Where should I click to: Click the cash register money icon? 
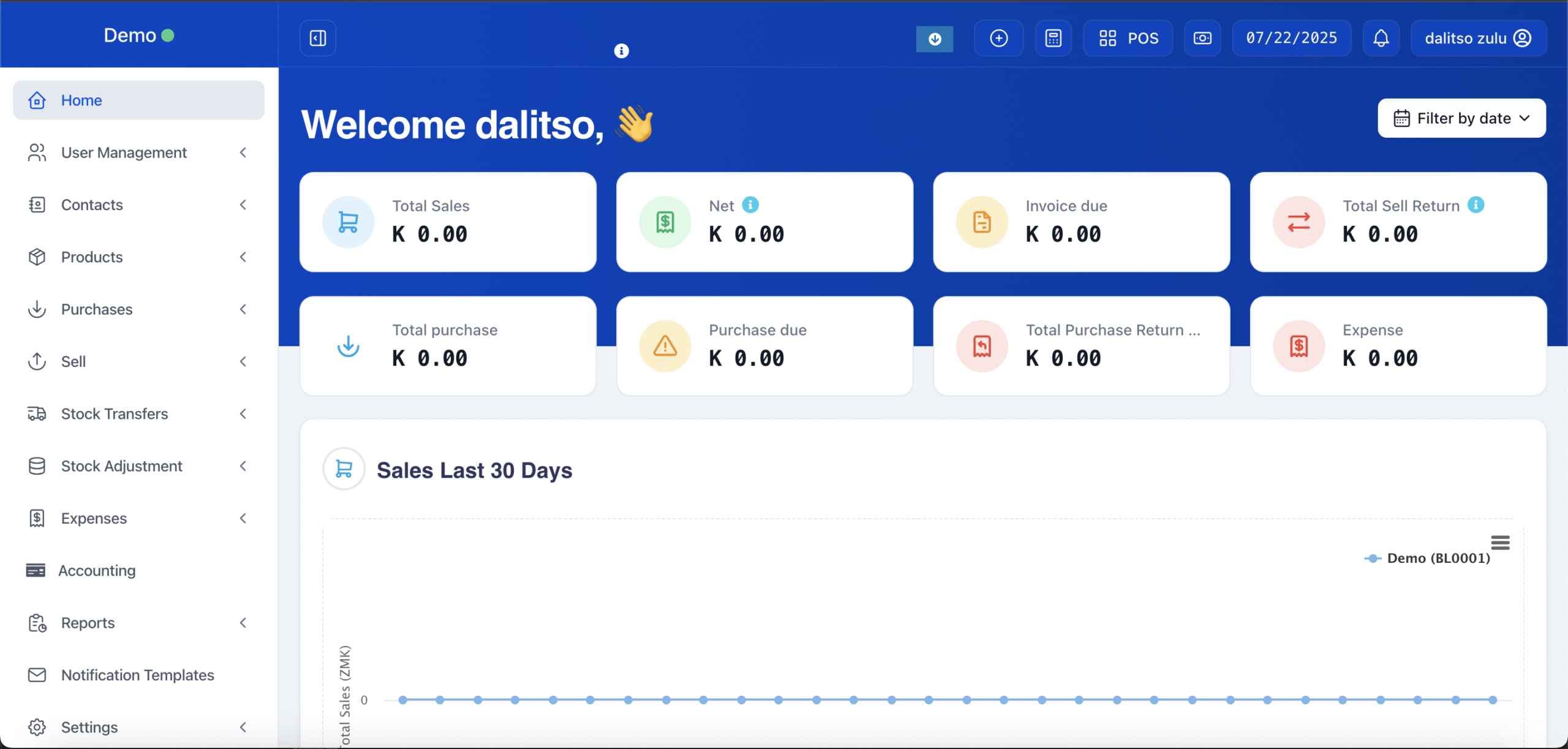[1202, 38]
